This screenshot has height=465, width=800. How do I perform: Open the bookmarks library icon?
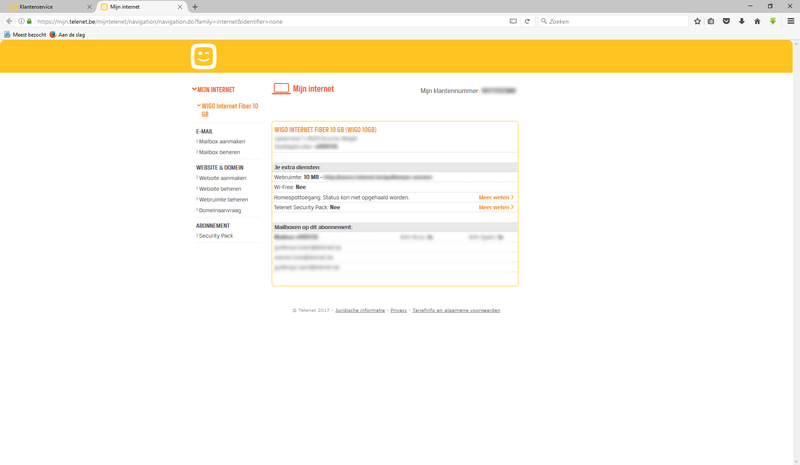[x=711, y=21]
